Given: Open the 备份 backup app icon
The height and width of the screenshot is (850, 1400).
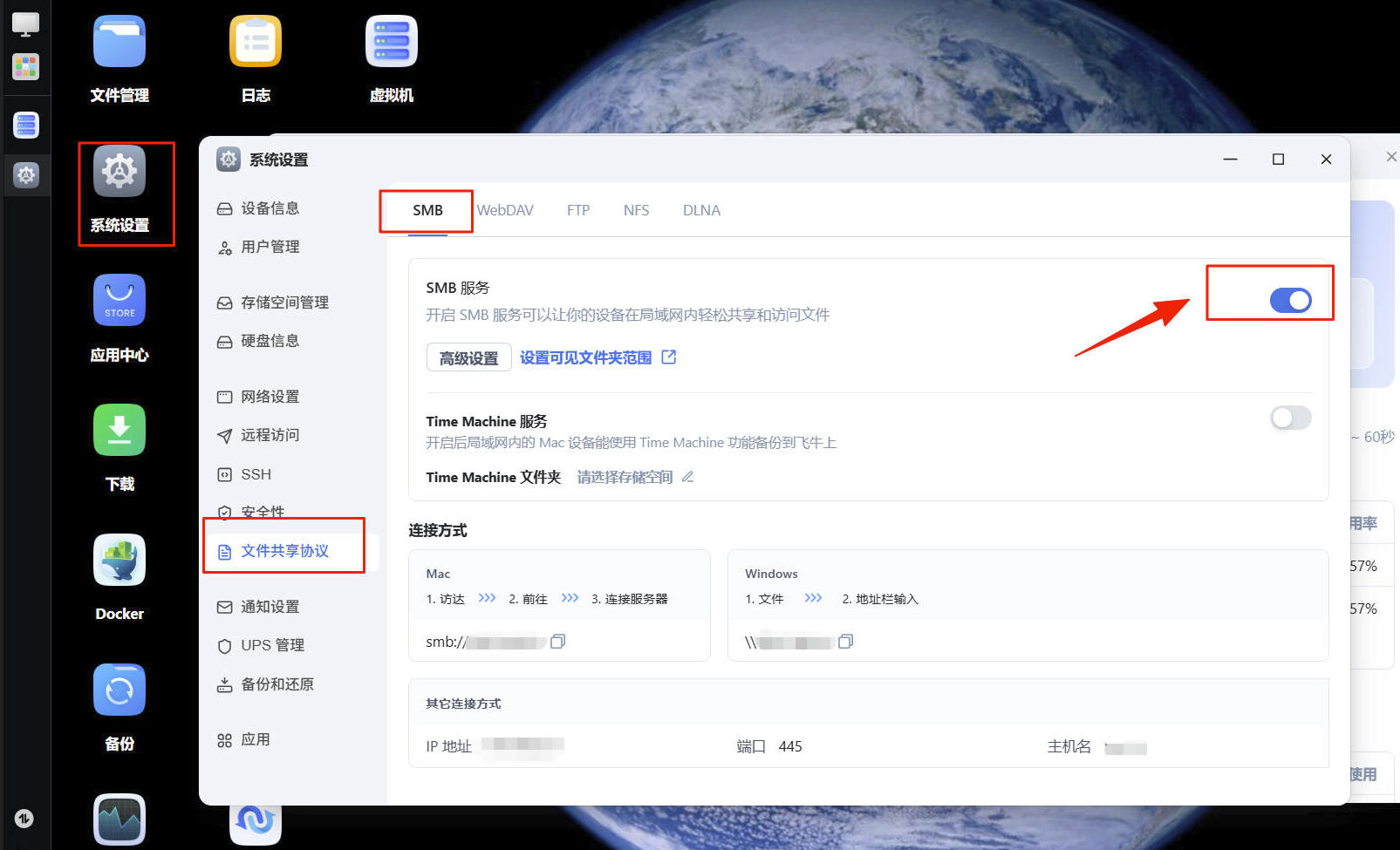Looking at the screenshot, I should (x=120, y=690).
